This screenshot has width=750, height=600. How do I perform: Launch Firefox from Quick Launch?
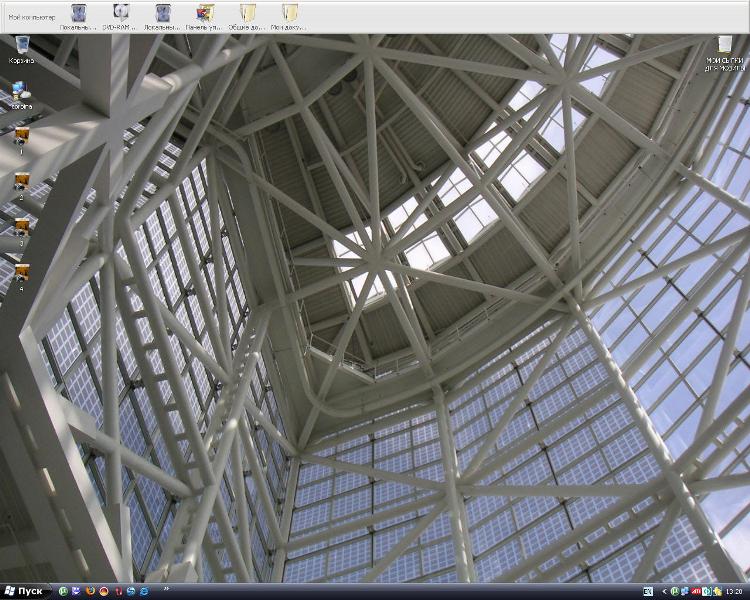click(90, 591)
